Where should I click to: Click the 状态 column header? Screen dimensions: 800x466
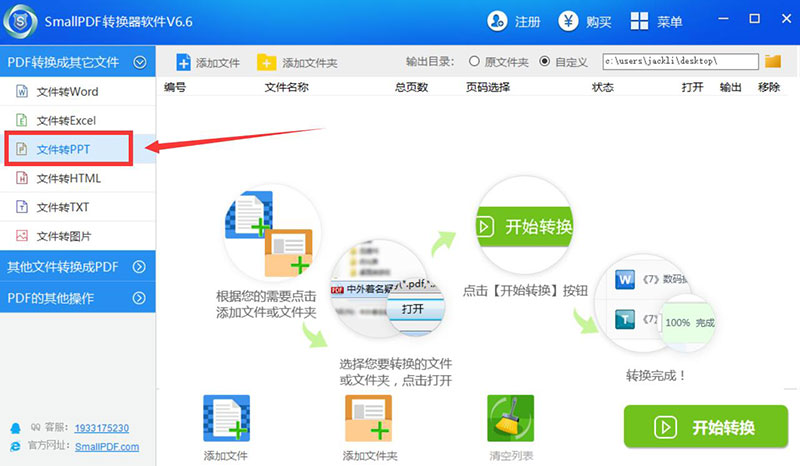pos(603,87)
